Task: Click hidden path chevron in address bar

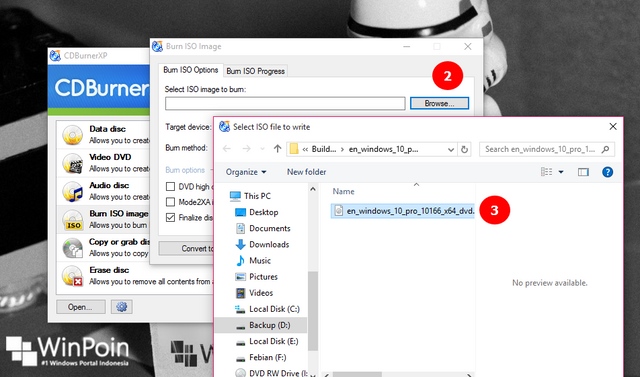Action: (305, 149)
